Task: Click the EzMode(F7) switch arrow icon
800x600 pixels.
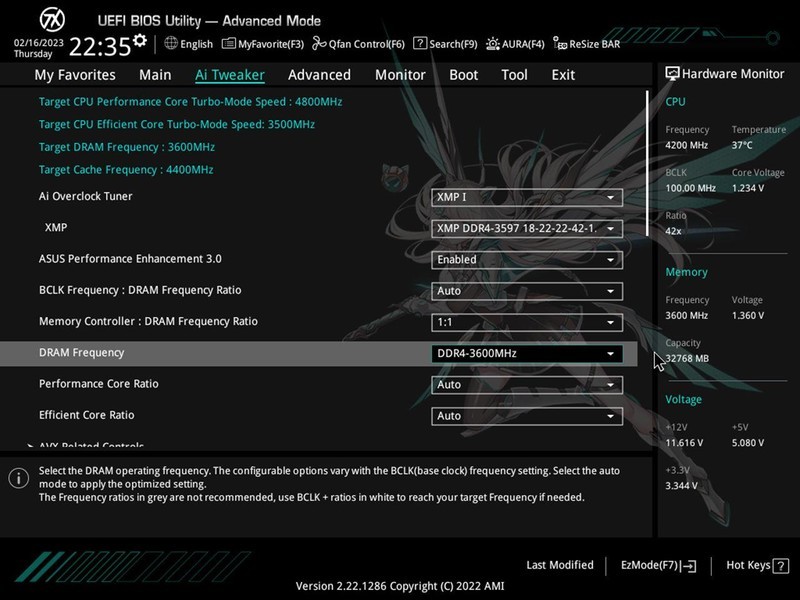Action: pyautogui.click(x=688, y=566)
